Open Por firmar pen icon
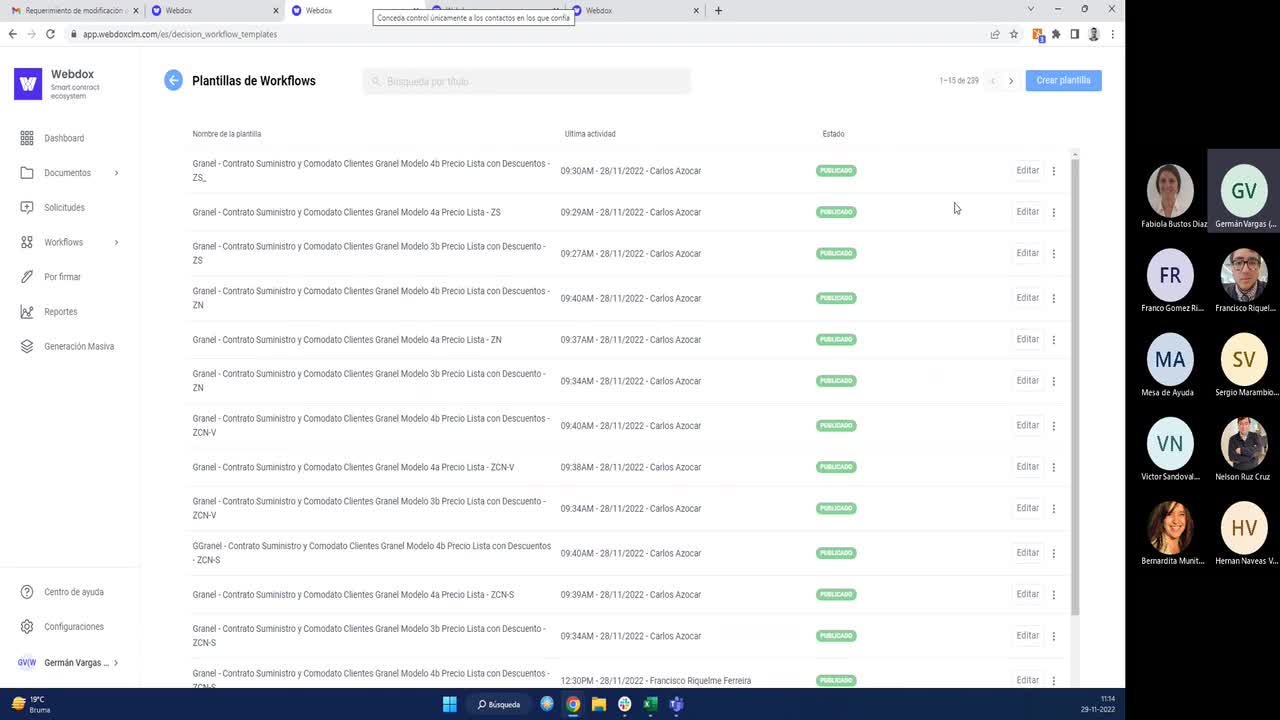This screenshot has height=720, width=1280. tap(27, 277)
